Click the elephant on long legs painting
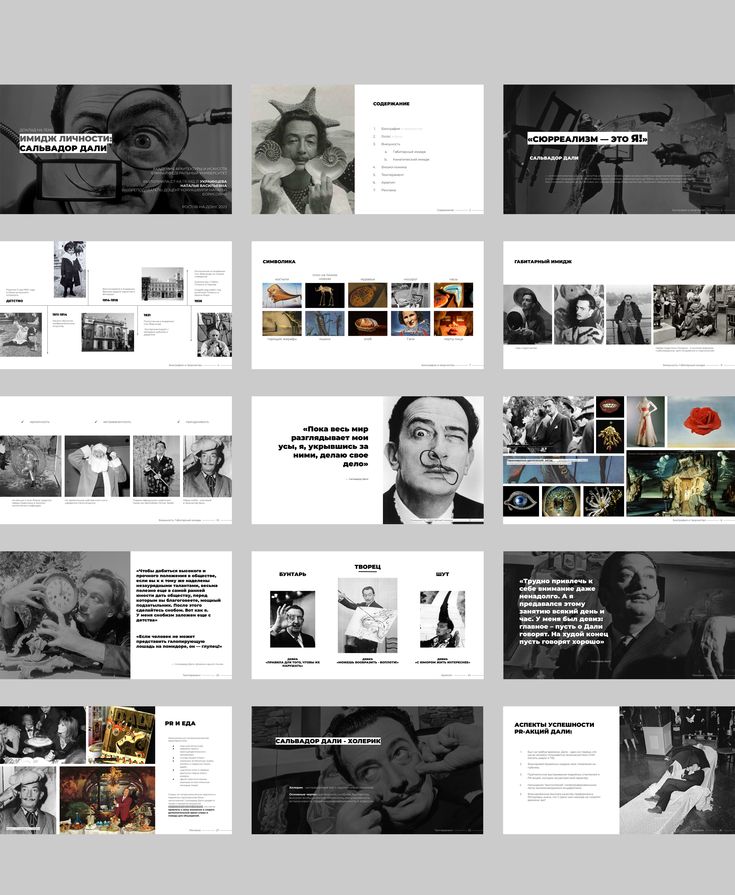Image resolution: width=735 pixels, height=895 pixels. (x=324, y=295)
